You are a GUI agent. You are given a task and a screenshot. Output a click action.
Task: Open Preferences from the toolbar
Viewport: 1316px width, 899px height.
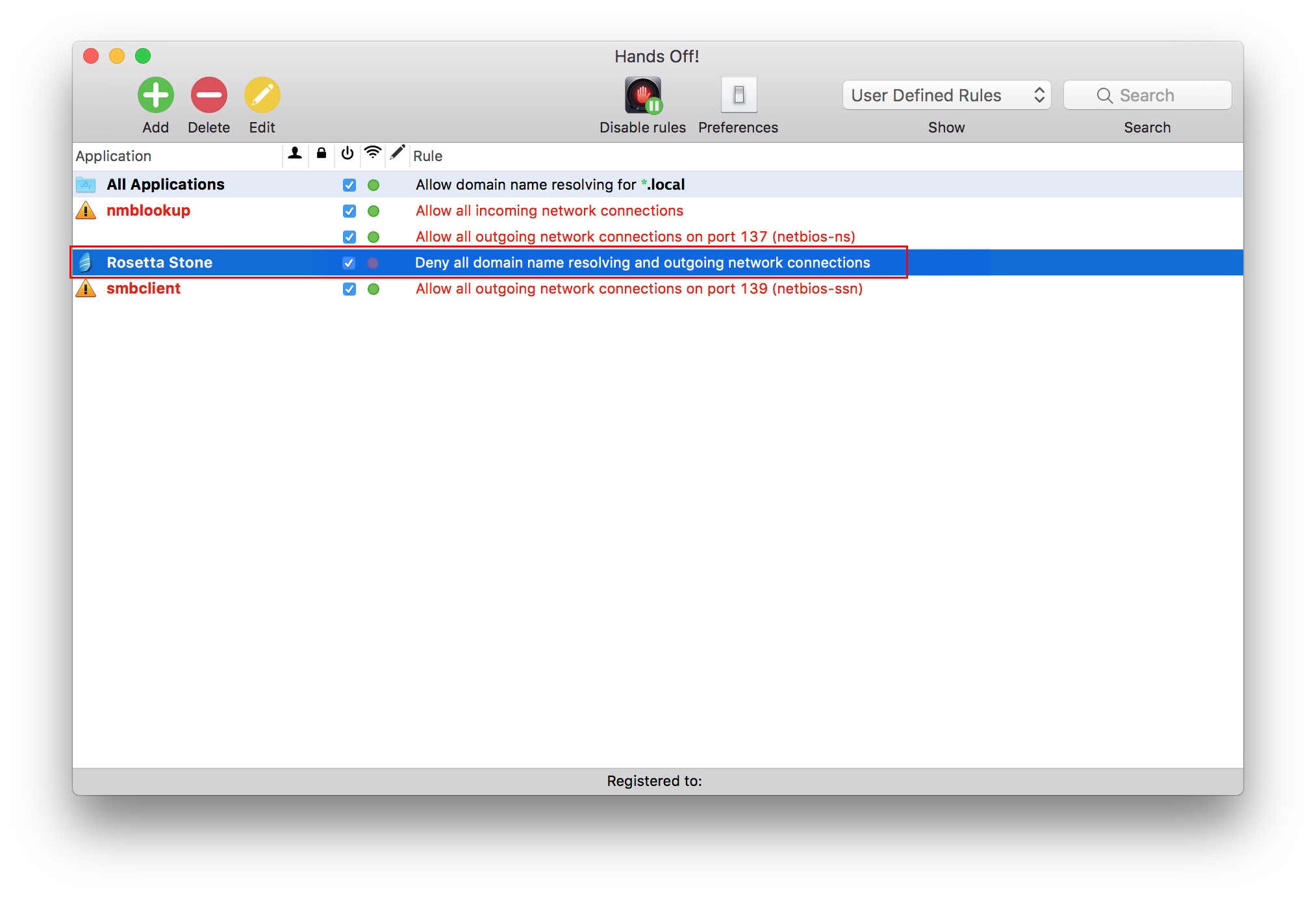739,95
